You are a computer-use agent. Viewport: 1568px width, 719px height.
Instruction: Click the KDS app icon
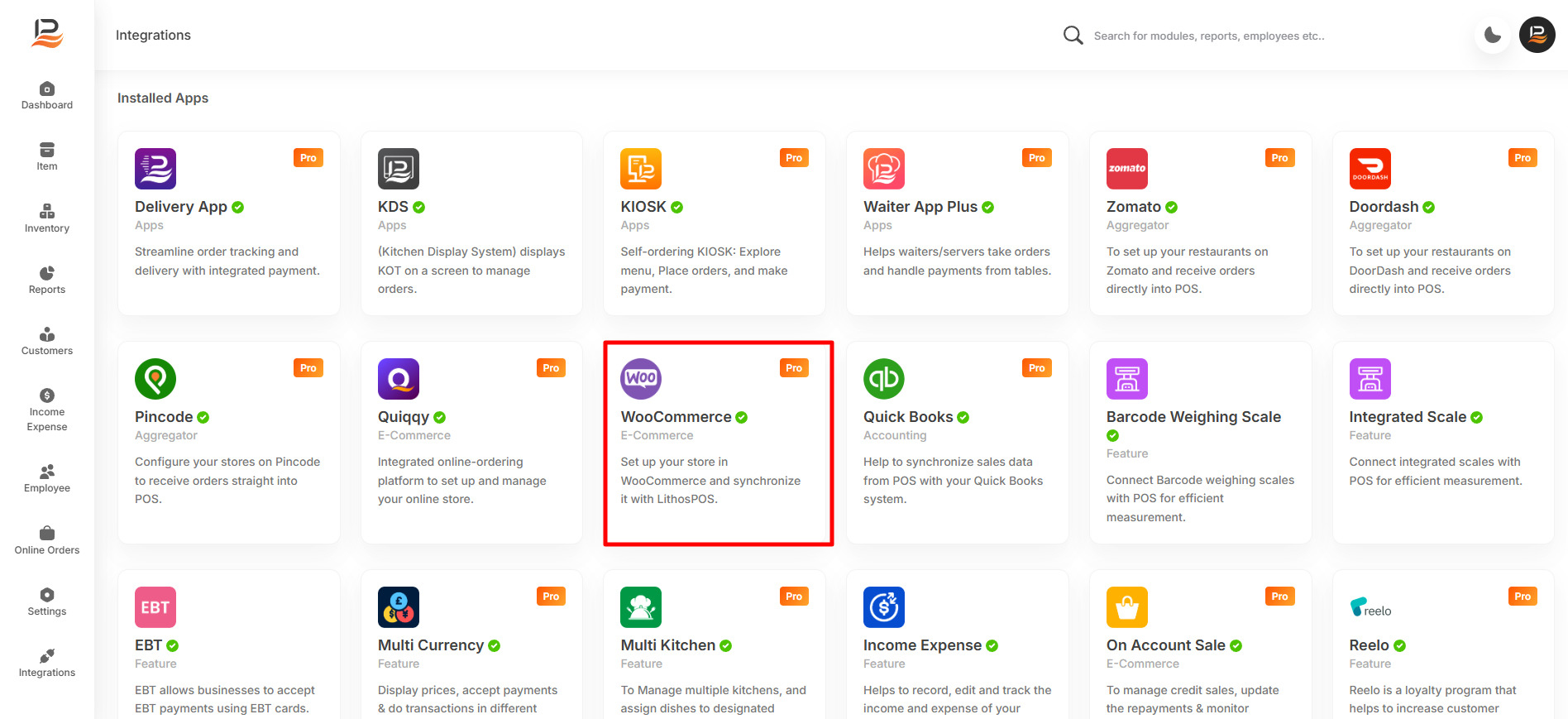click(x=399, y=169)
